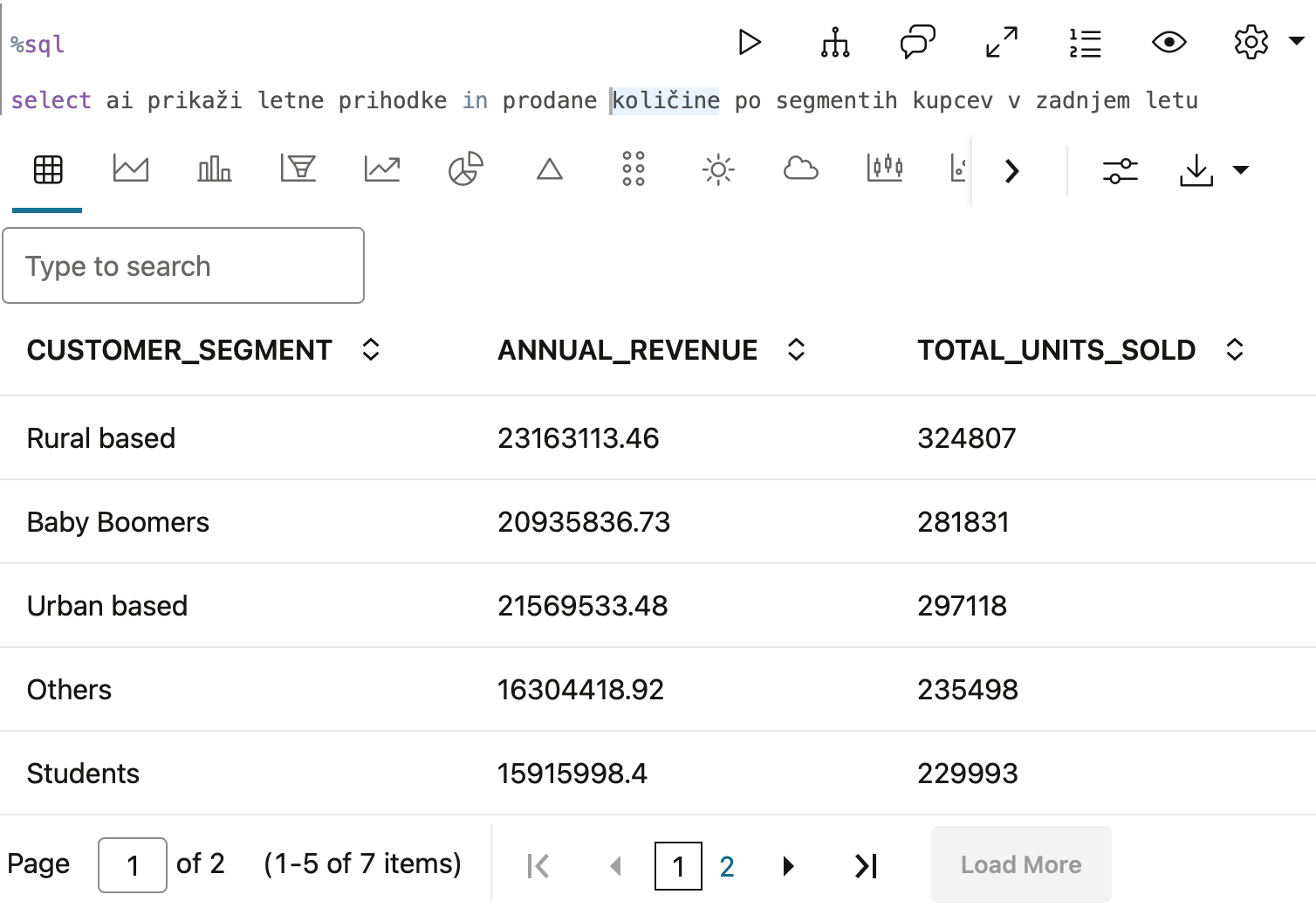Sort by TOTAL_UNITS_SOLD column arrows
This screenshot has height=915, width=1316.
pos(1235,349)
